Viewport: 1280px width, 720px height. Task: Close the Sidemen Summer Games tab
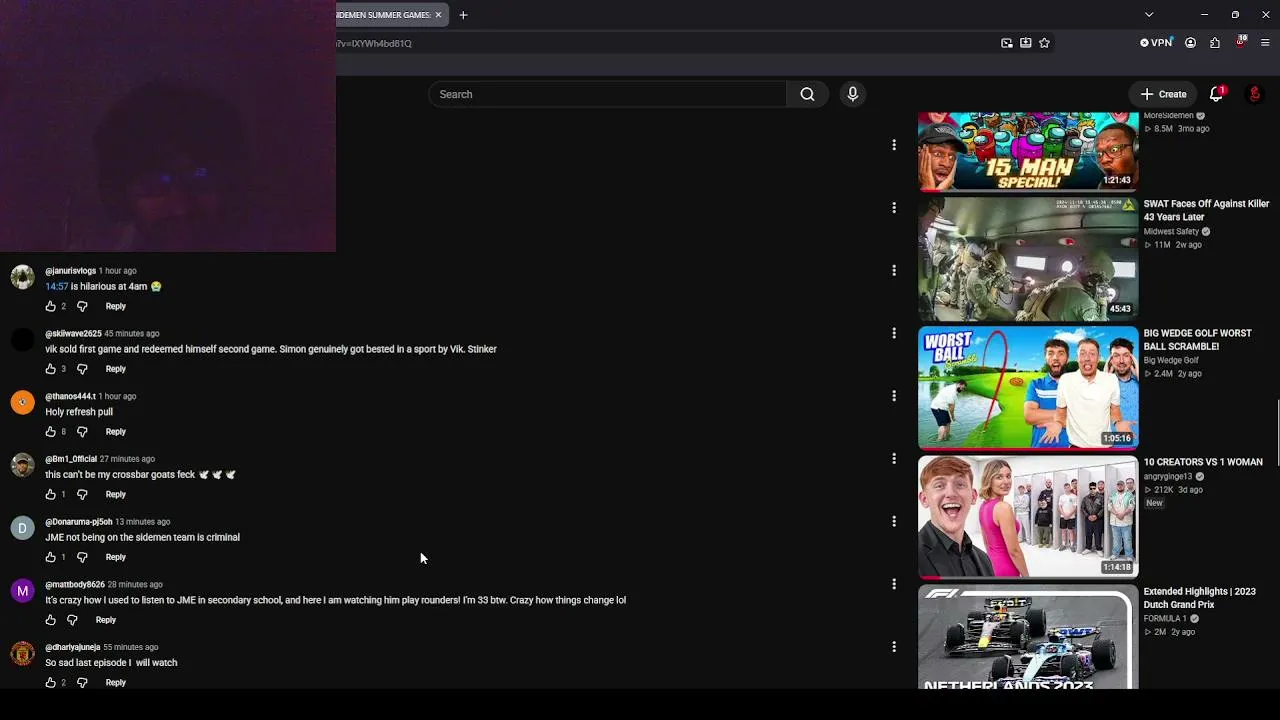(x=438, y=15)
